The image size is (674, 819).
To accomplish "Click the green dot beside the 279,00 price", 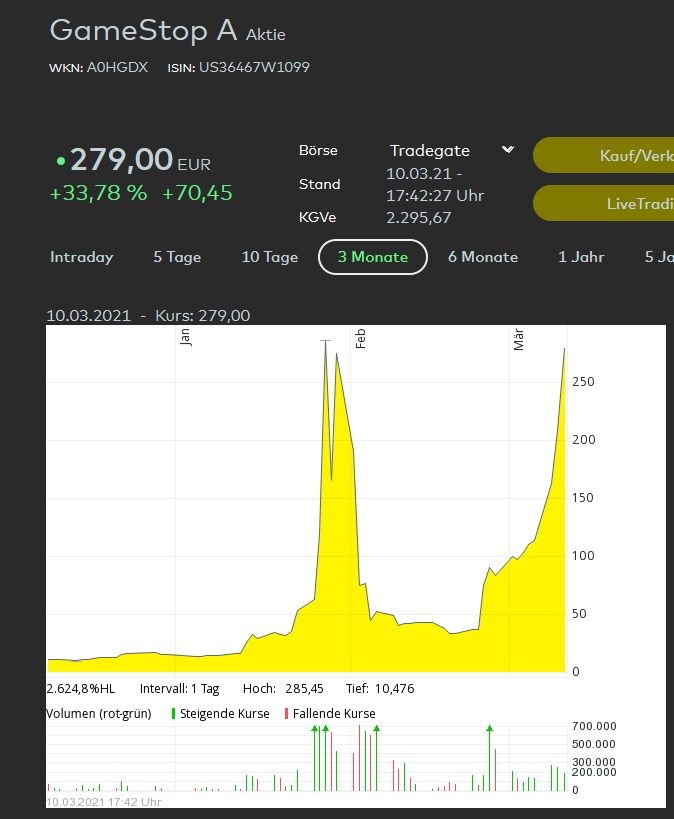I will click(61, 160).
